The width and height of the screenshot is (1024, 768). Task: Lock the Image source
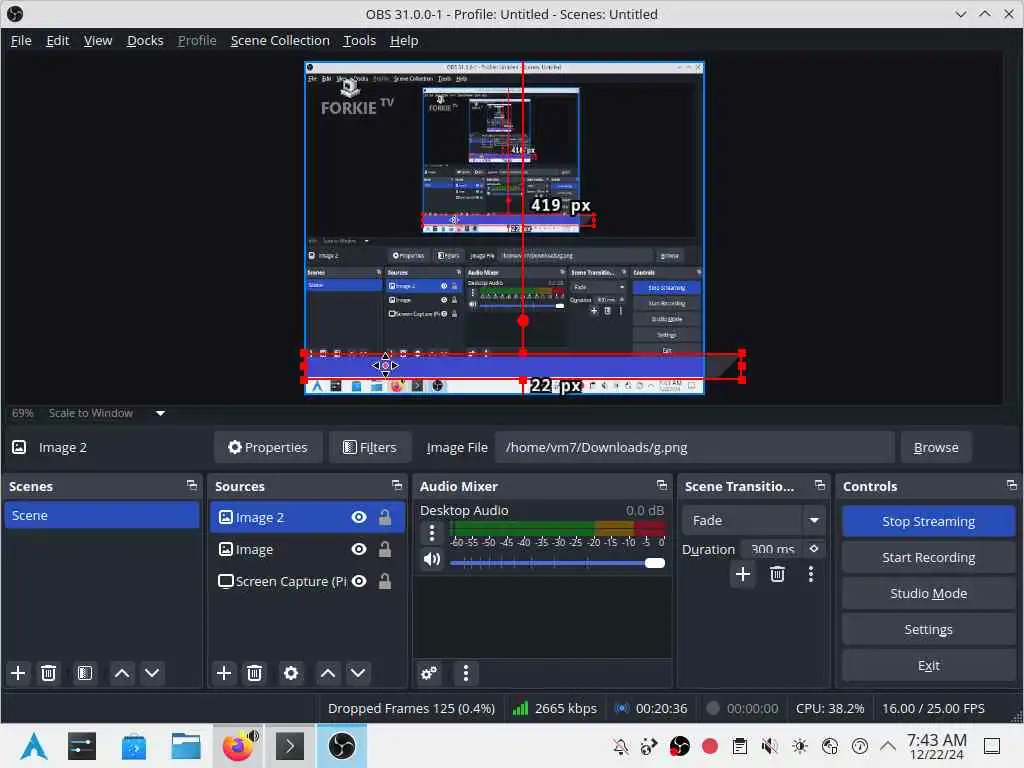(385, 549)
